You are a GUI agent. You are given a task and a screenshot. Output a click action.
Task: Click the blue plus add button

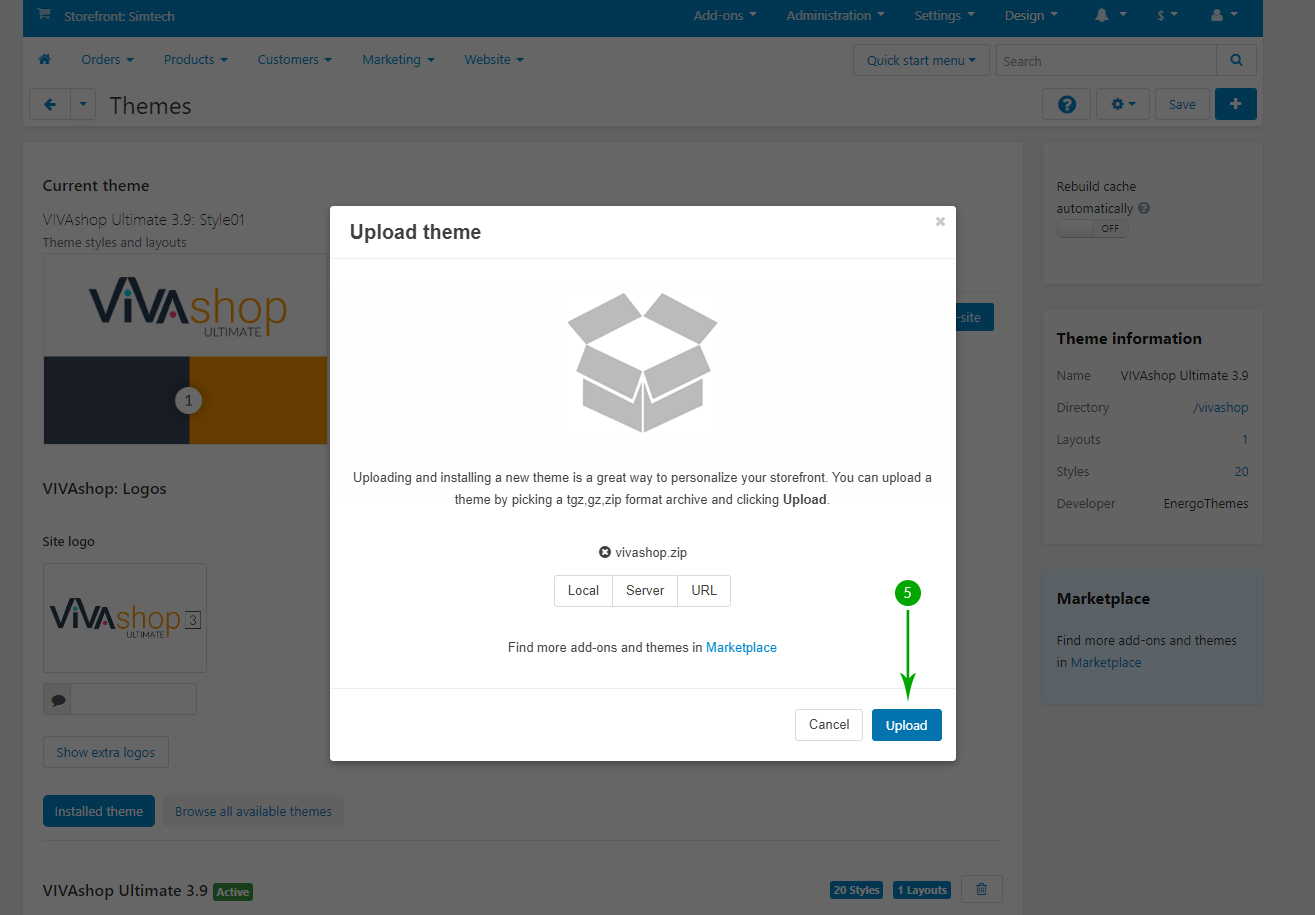pyautogui.click(x=1236, y=104)
